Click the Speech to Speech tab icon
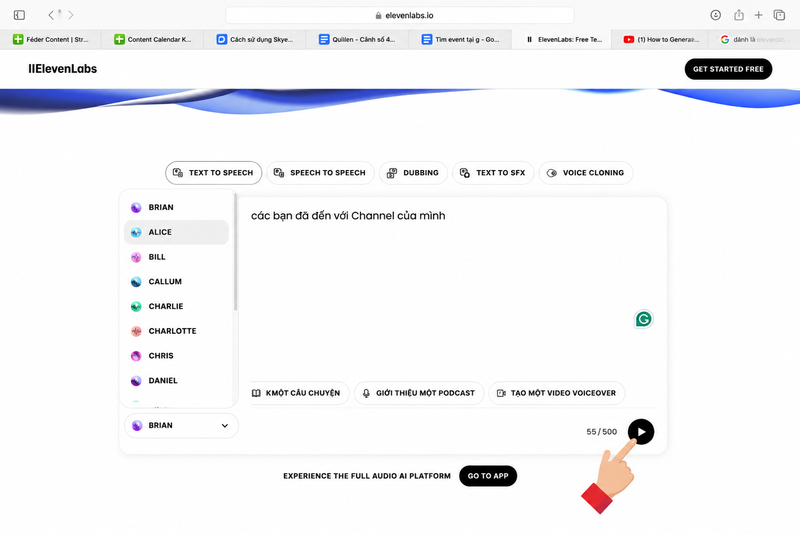The height and width of the screenshot is (534, 800). click(279, 173)
